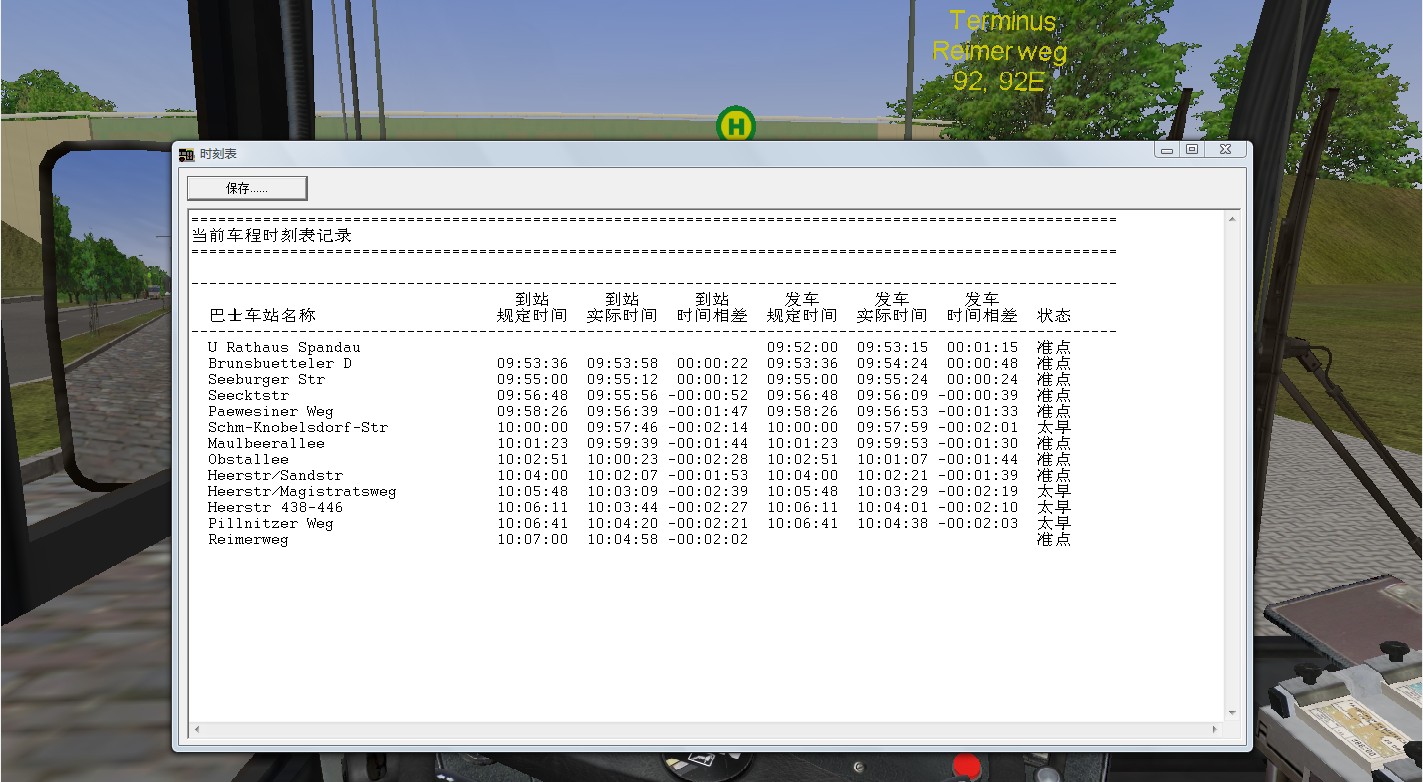Click the timetable window title icon
This screenshot has height=782, width=1423.
(186, 154)
